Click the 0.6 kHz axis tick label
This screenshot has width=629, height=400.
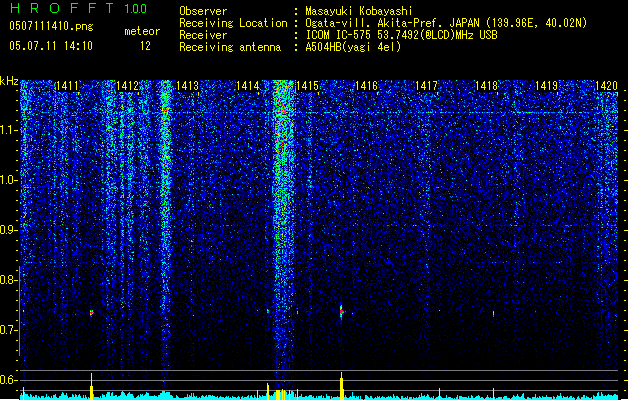click(8, 380)
